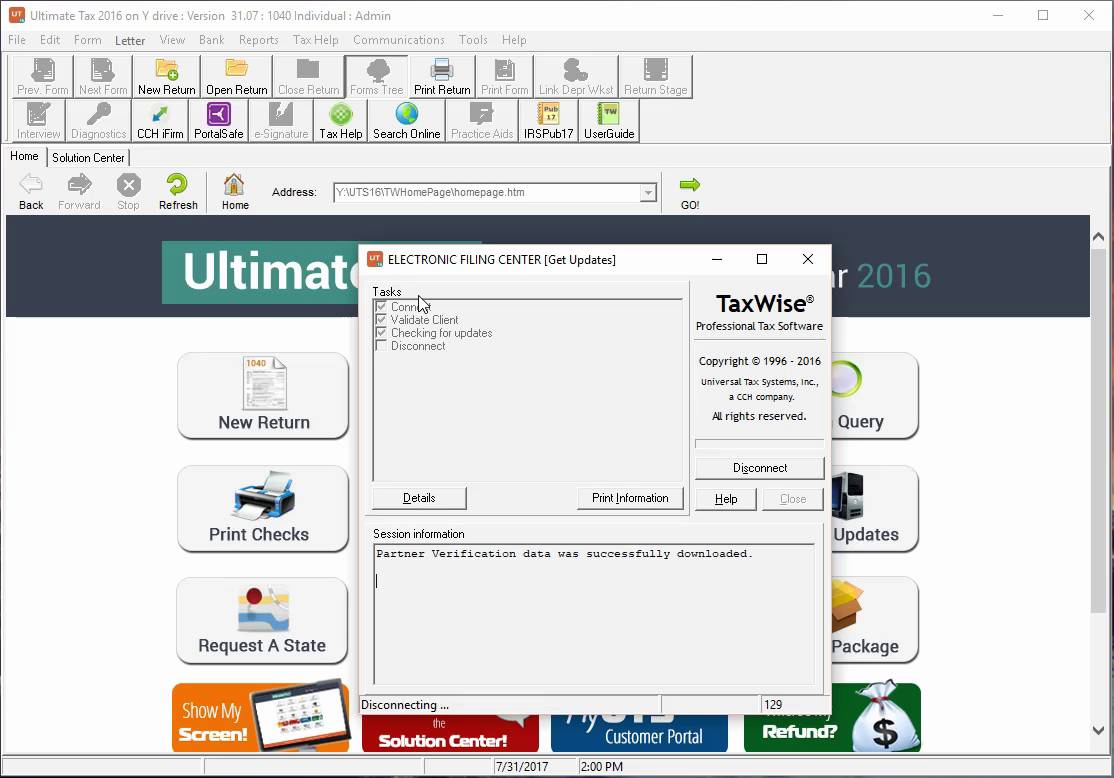Click in the Address input field
The height and width of the screenshot is (778, 1114).
(487, 193)
